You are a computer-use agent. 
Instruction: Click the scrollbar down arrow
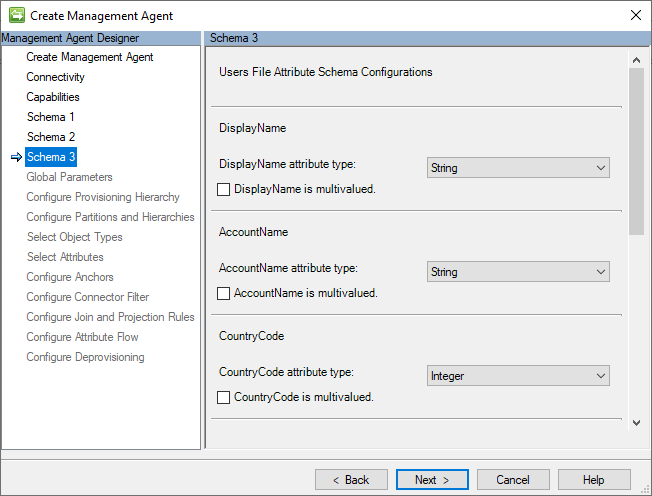click(636, 423)
